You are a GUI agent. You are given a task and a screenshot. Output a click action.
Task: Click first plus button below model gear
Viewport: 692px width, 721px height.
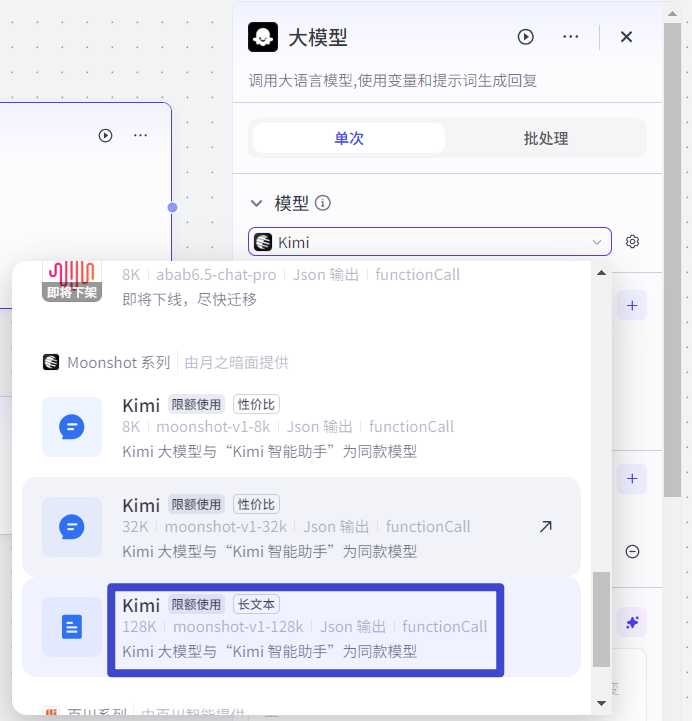(x=632, y=305)
